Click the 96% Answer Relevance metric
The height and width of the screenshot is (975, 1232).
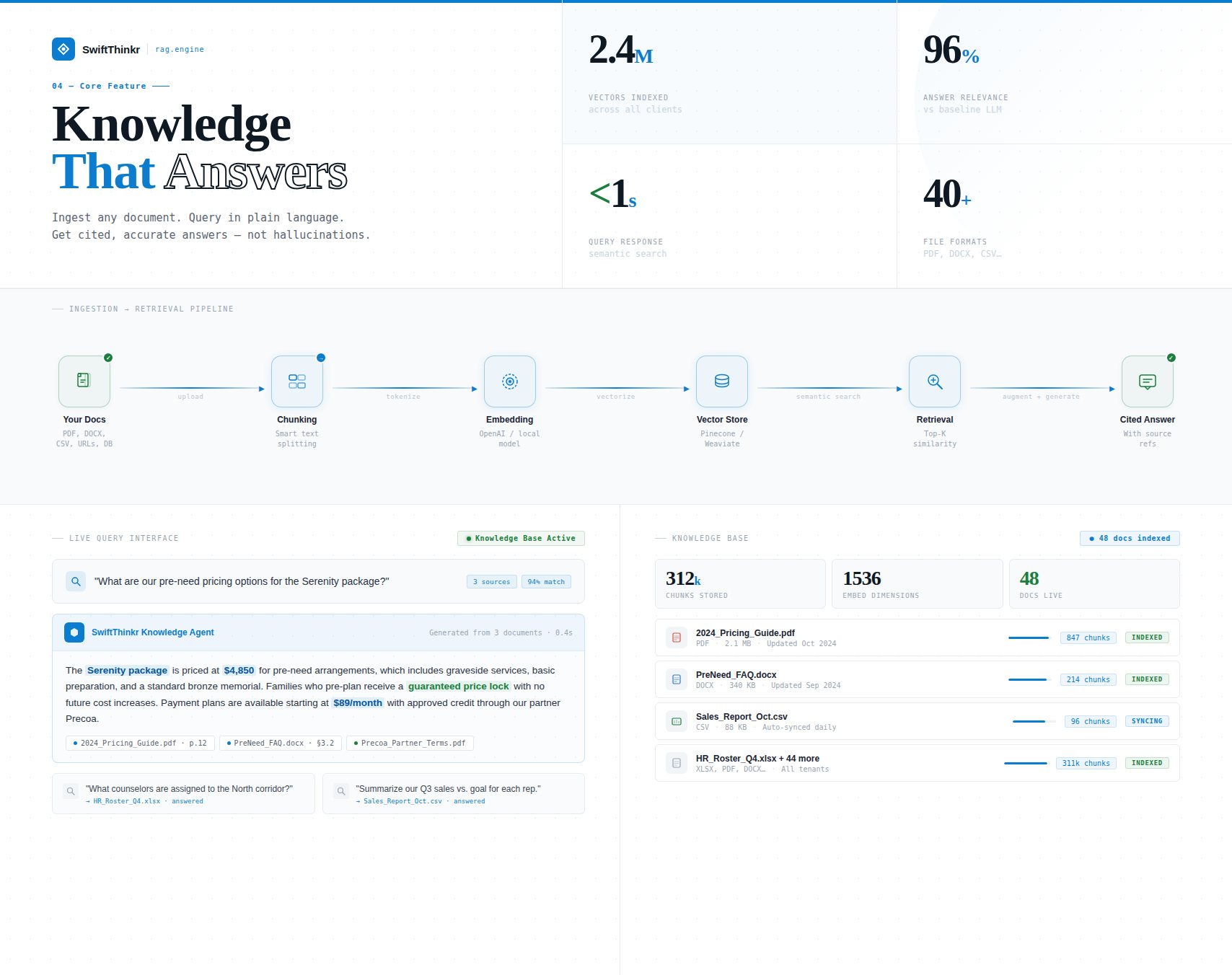(x=1065, y=73)
